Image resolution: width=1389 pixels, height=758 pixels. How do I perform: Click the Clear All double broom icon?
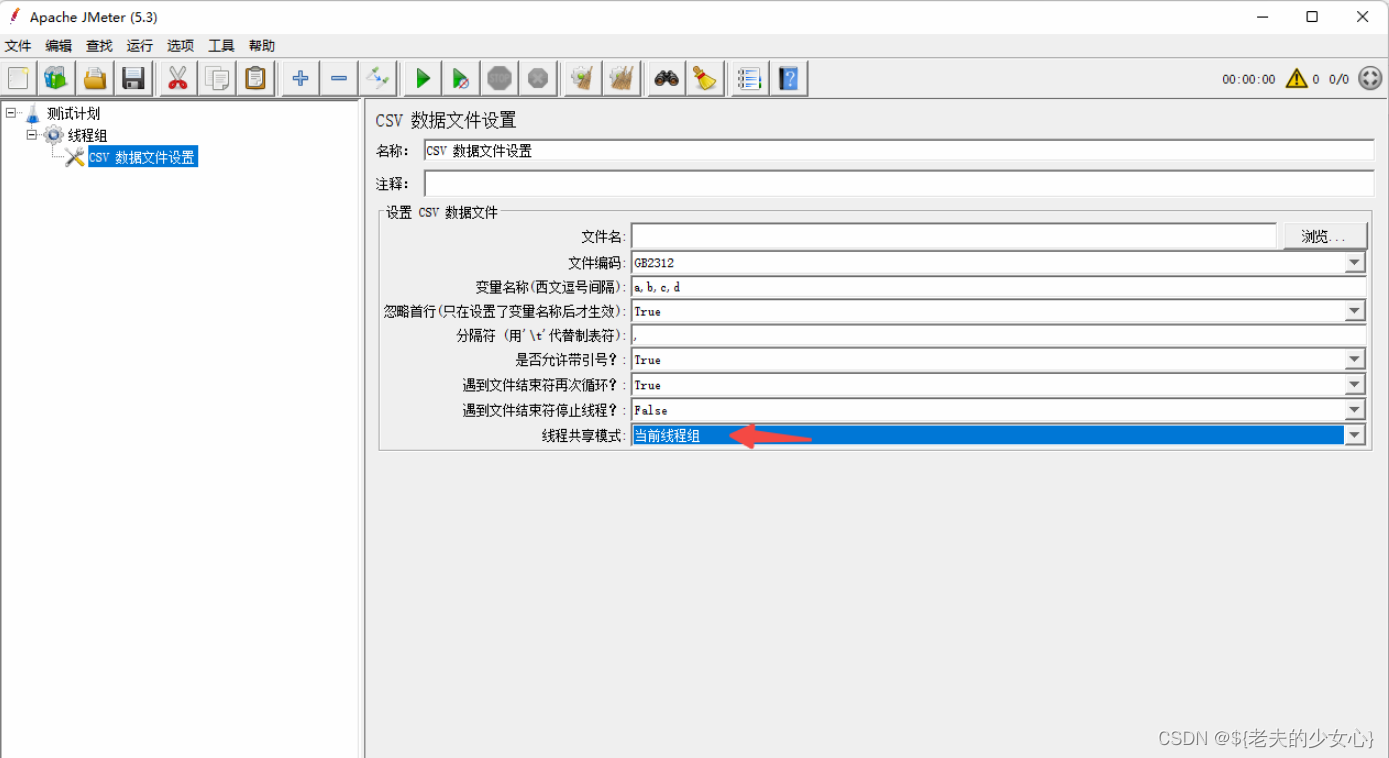click(x=622, y=78)
